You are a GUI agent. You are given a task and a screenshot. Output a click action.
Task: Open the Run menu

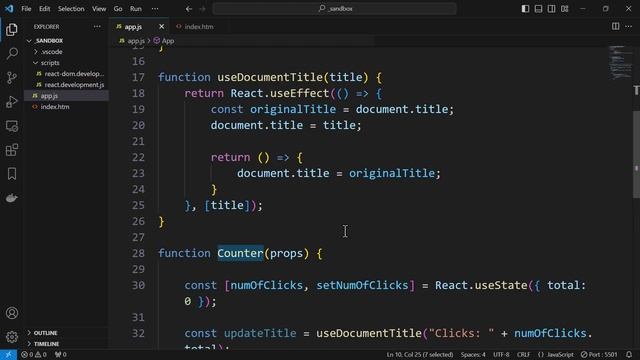pos(136,9)
